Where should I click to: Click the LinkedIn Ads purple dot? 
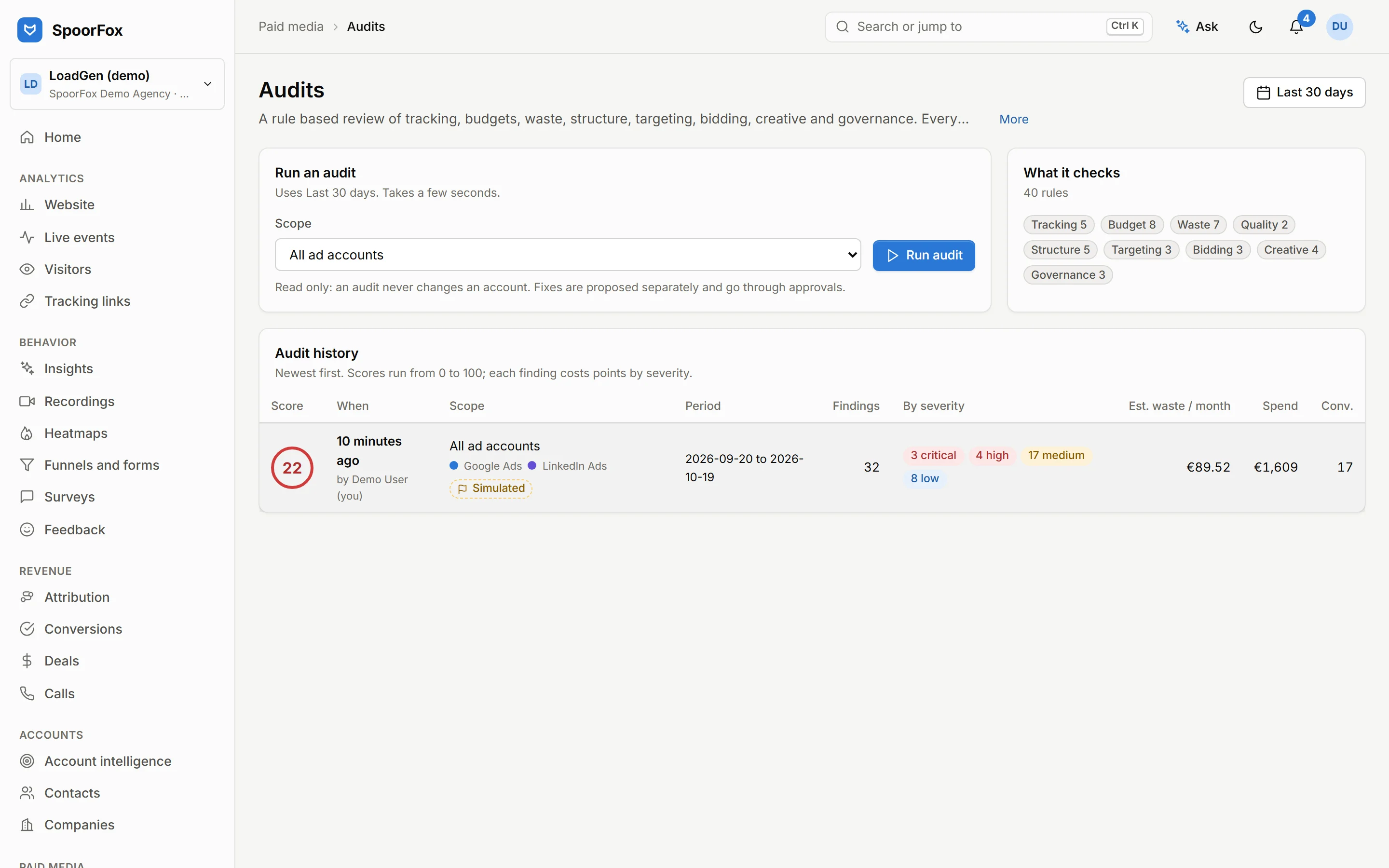532,465
